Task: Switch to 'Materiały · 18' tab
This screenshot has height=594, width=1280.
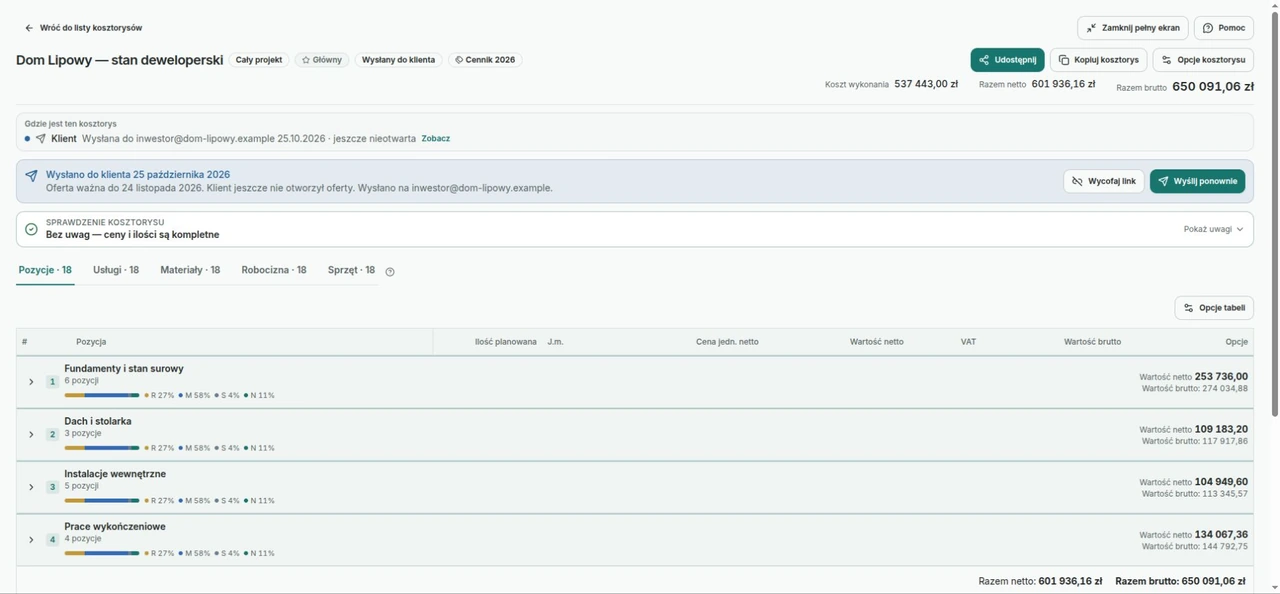Action: click(x=190, y=270)
